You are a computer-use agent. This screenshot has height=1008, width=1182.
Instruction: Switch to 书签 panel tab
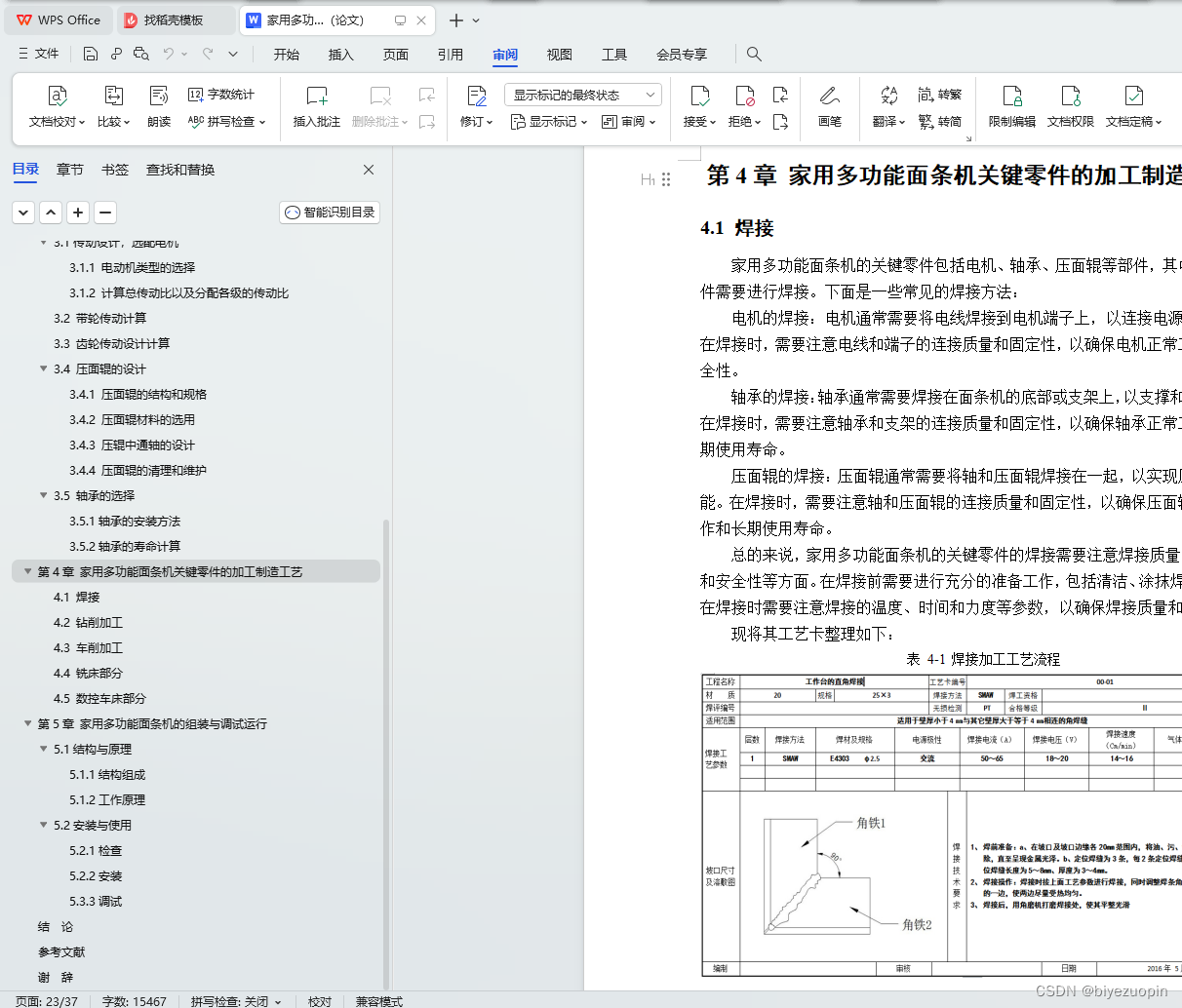[x=115, y=170]
